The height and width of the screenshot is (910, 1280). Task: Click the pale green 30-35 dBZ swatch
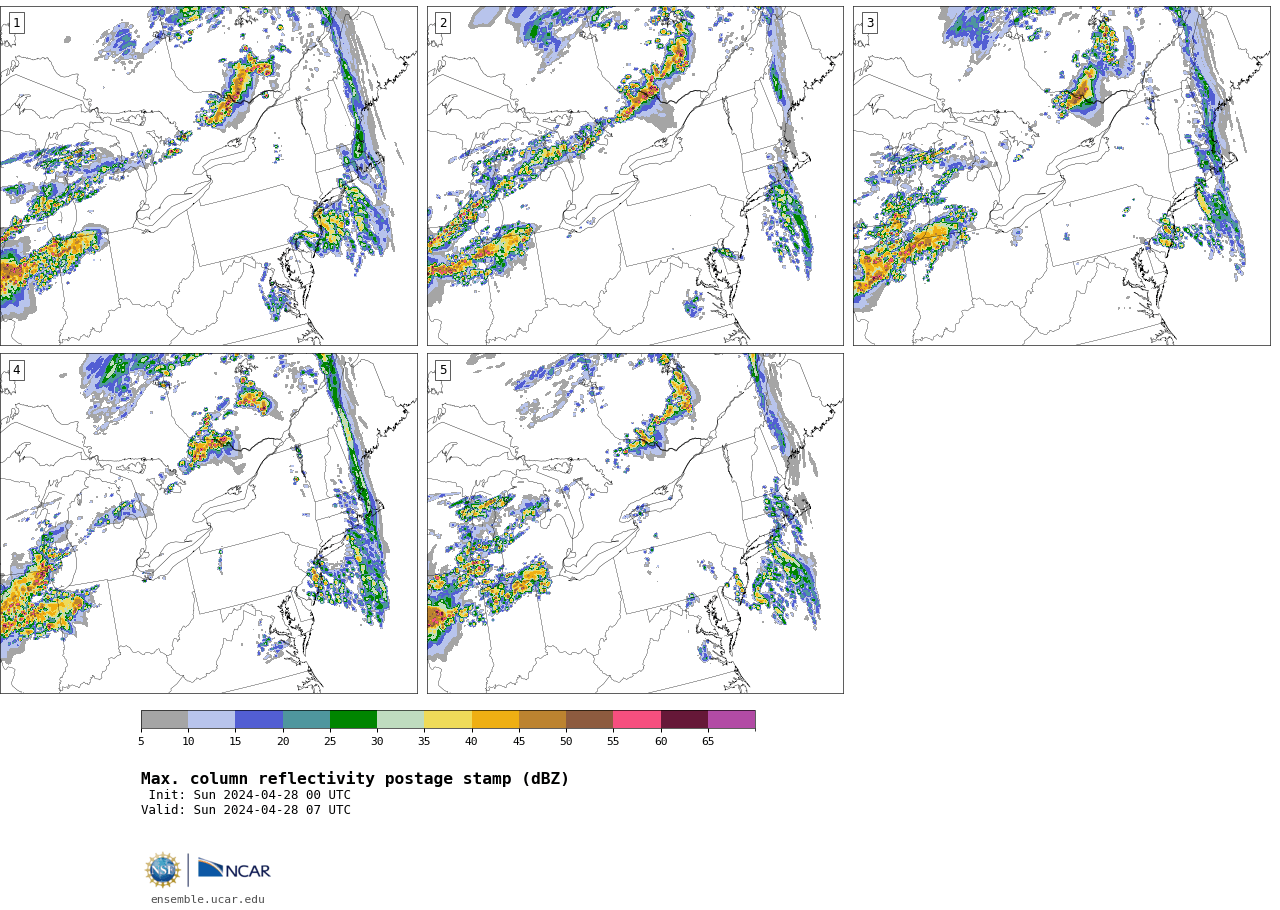(400, 720)
